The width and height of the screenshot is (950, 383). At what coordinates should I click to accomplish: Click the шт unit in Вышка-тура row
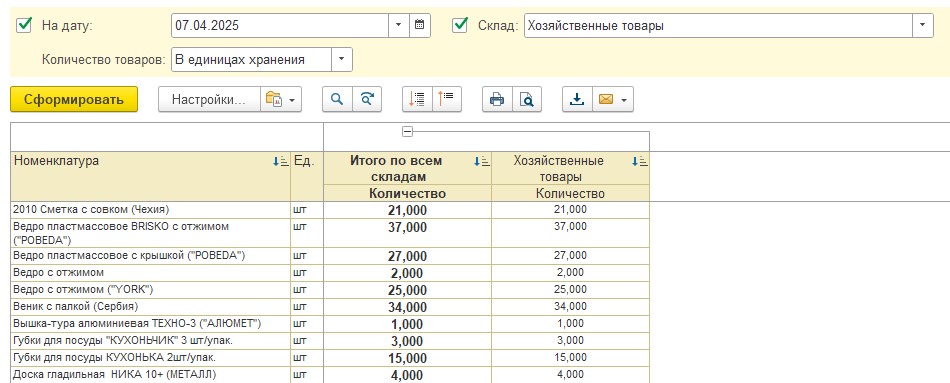click(x=300, y=324)
